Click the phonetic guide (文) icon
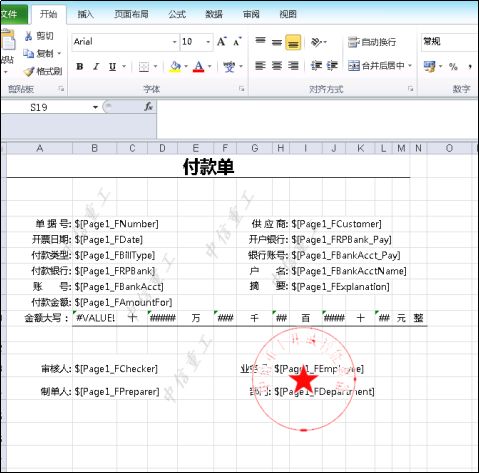The width and height of the screenshot is (479, 473). tap(229, 67)
